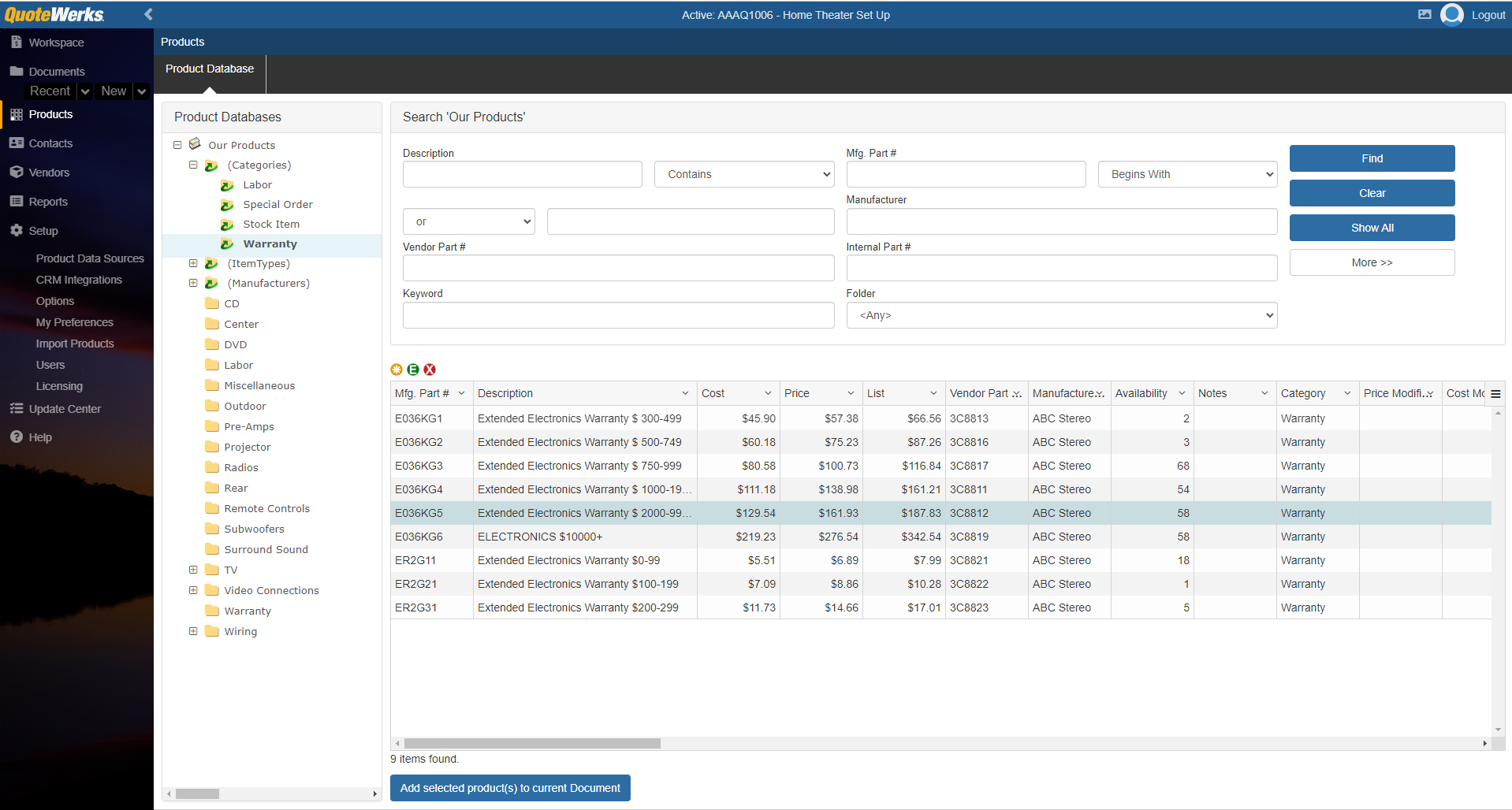The width and height of the screenshot is (1512, 810).
Task: Click the Our Products database icon
Action: click(195, 144)
